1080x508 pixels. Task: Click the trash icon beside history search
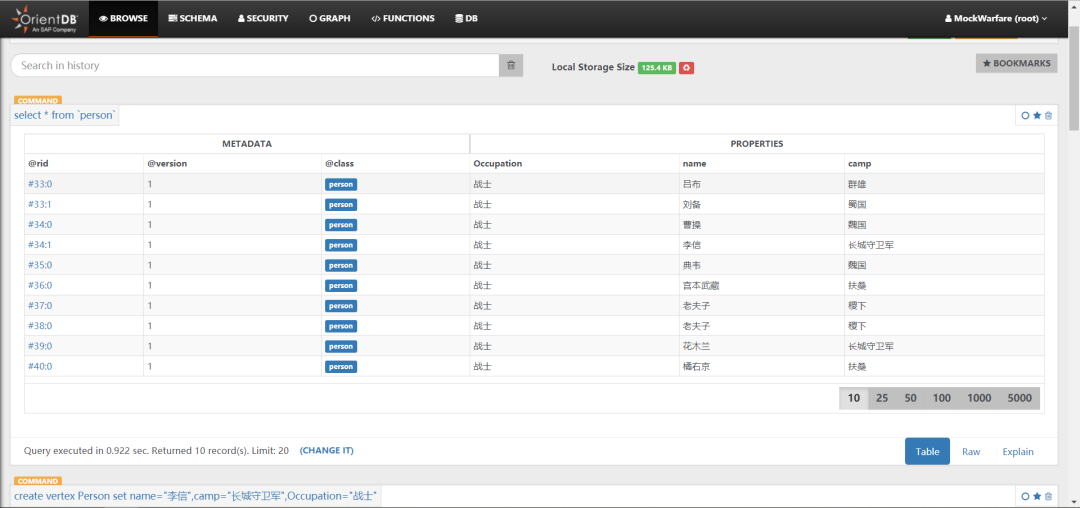tap(511, 65)
